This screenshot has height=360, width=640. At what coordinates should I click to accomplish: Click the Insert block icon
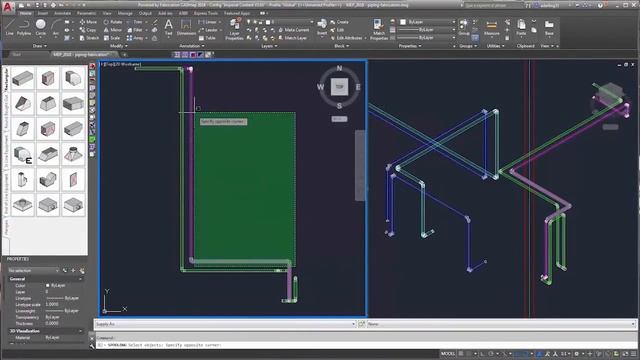tap(322, 27)
